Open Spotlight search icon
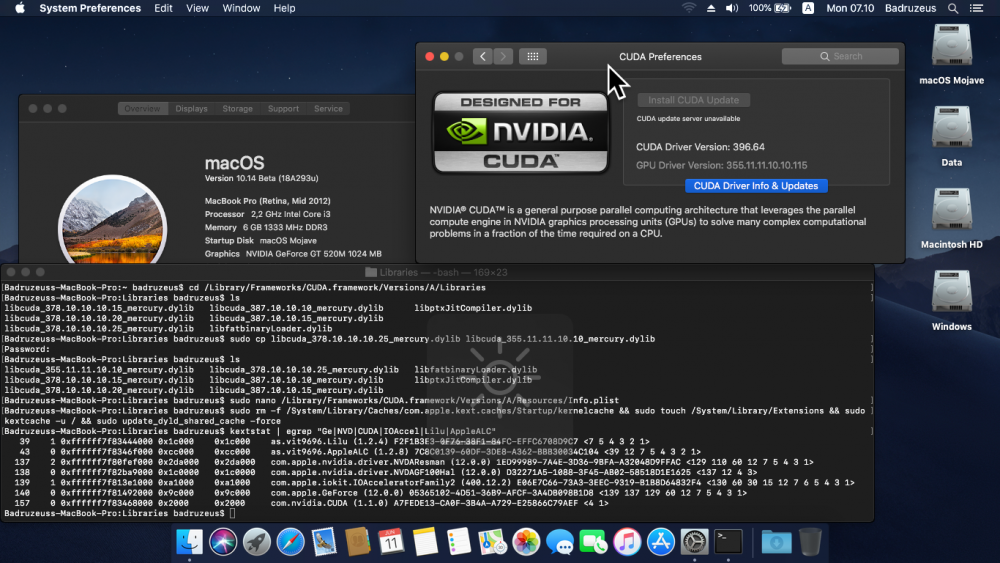The image size is (1000, 563). pos(953,8)
